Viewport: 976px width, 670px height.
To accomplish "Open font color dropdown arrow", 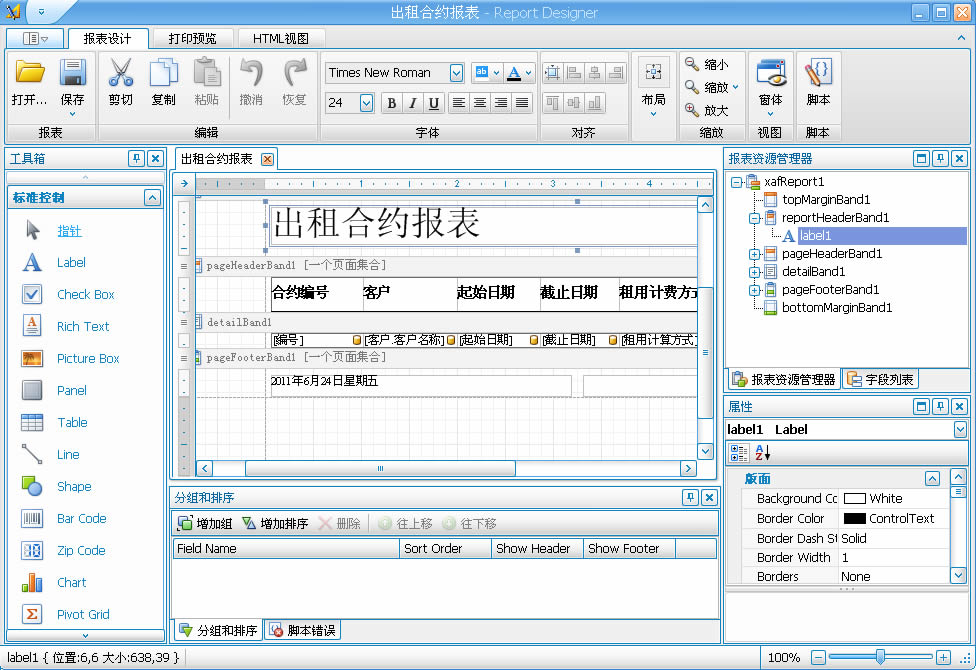I will (x=528, y=73).
